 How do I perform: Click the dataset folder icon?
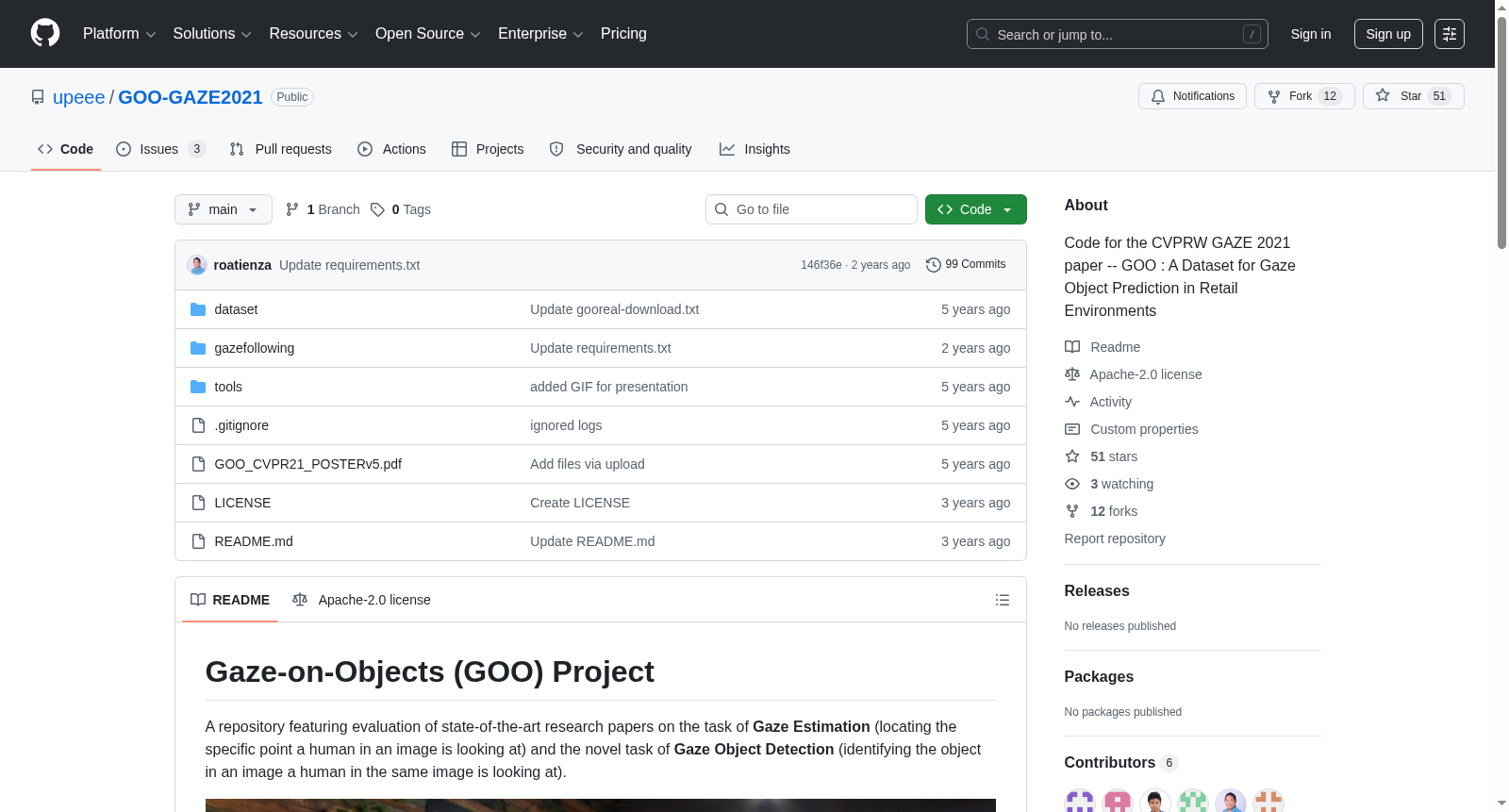[198, 309]
